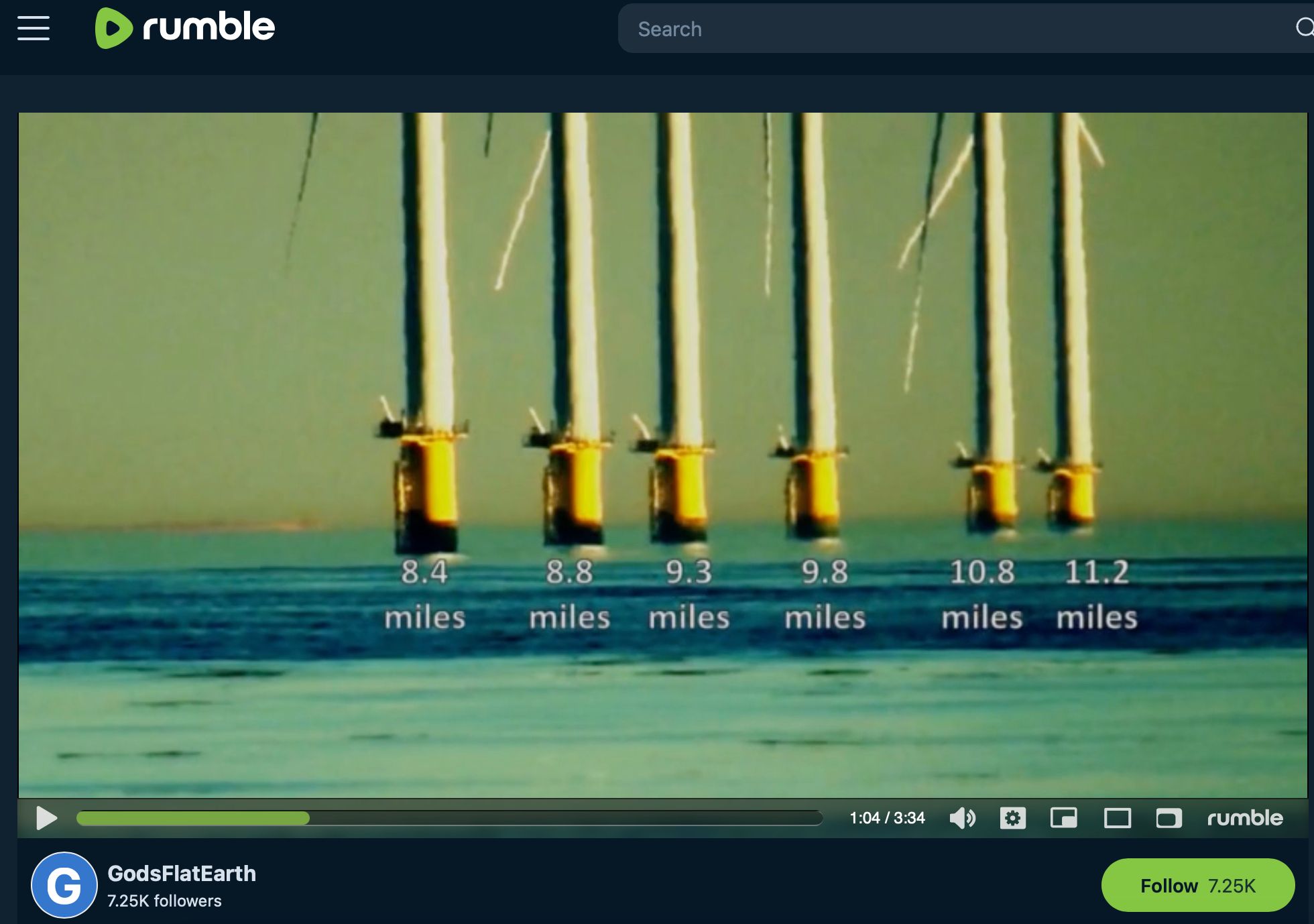Image resolution: width=1314 pixels, height=924 pixels.
Task: Mute the video with speaker icon
Action: [x=962, y=818]
